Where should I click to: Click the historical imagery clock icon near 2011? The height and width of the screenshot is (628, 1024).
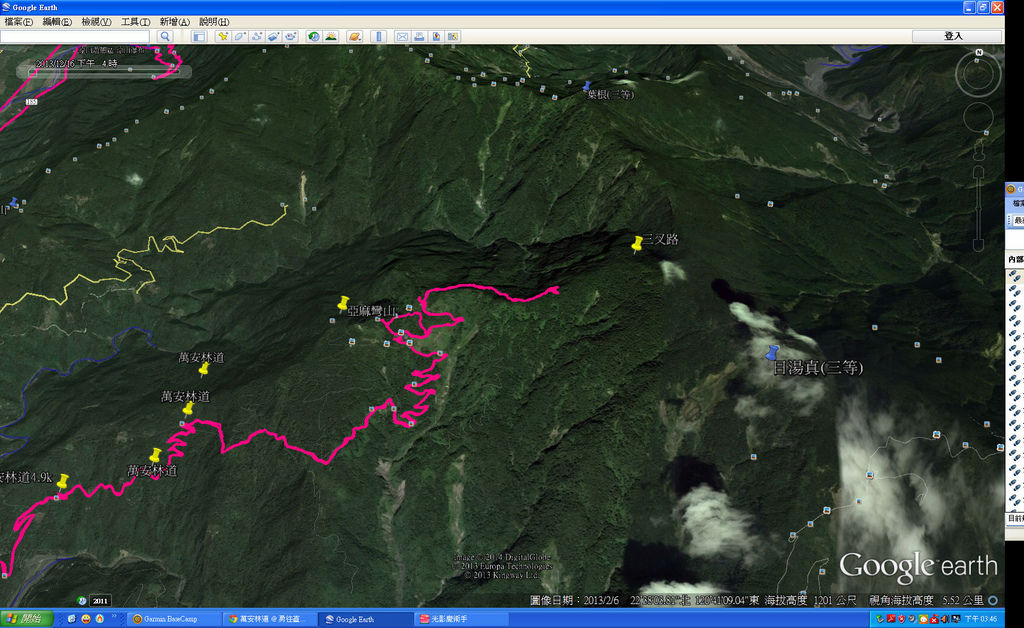coord(82,601)
